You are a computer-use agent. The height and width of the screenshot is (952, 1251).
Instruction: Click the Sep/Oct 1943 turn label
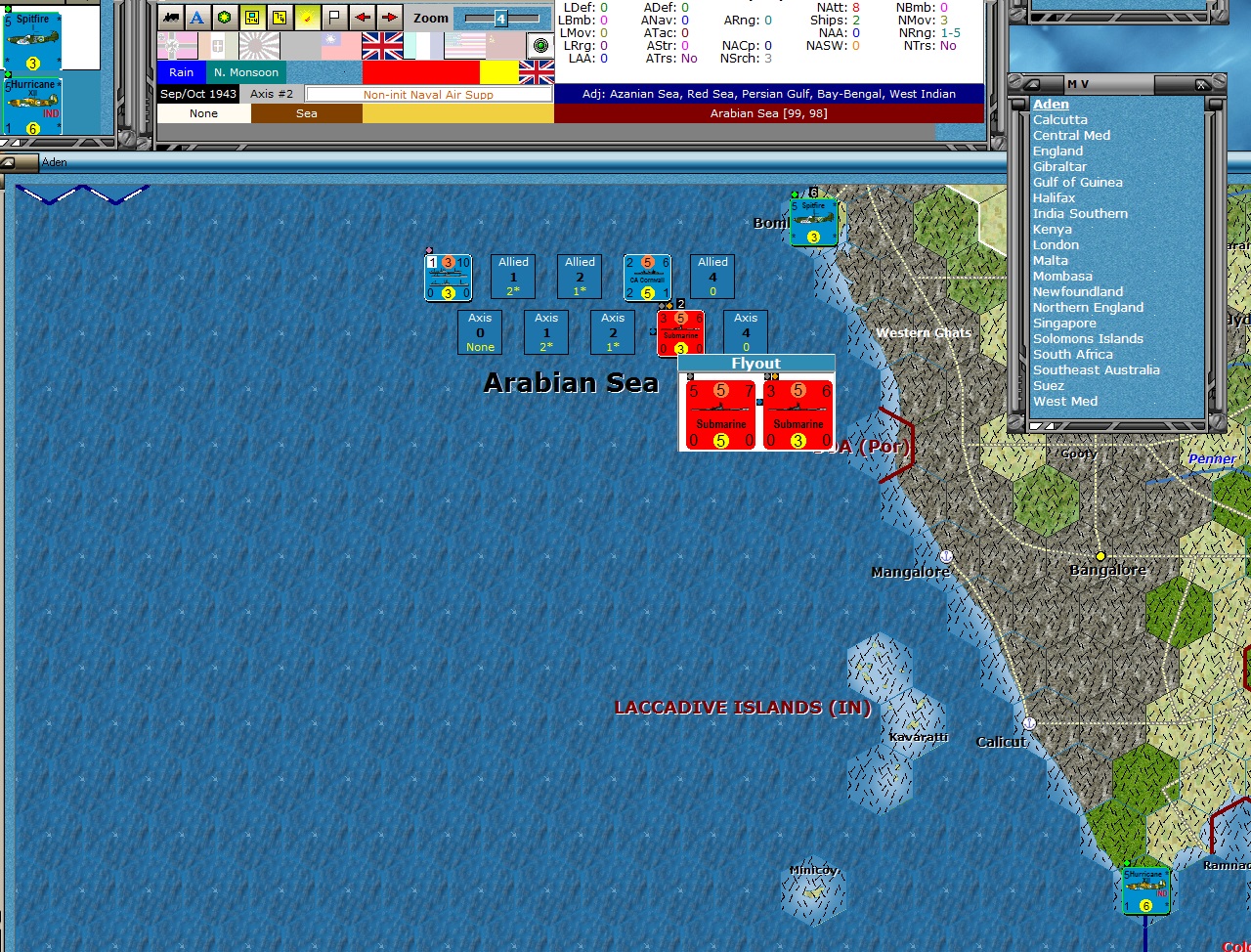pos(198,94)
